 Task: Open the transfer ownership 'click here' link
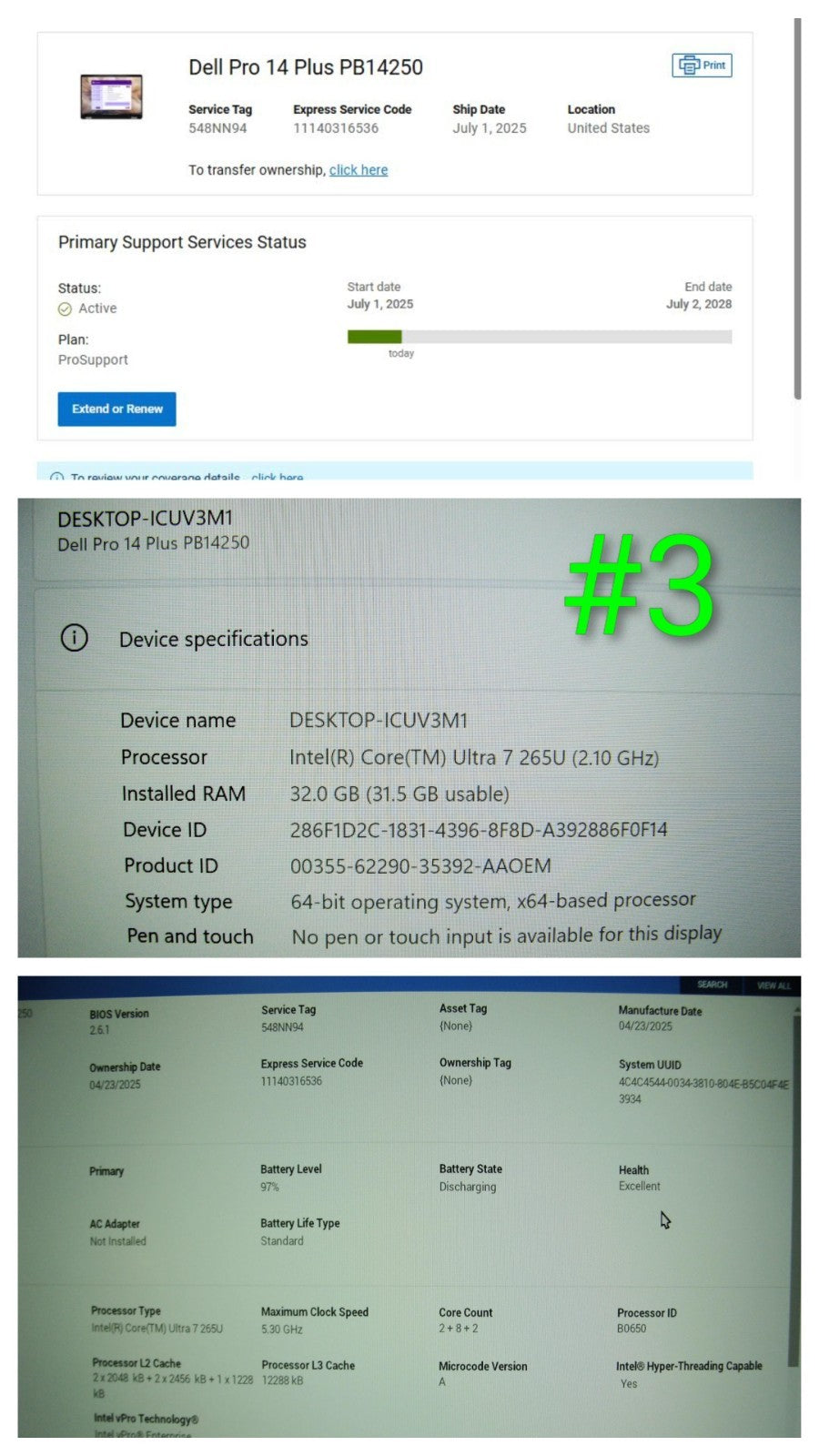[358, 170]
